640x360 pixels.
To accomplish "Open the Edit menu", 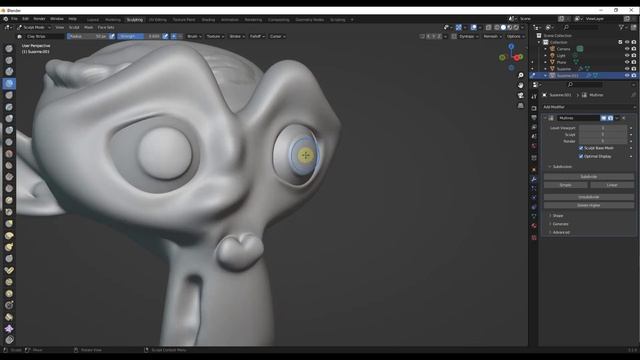I will click(x=25, y=19).
